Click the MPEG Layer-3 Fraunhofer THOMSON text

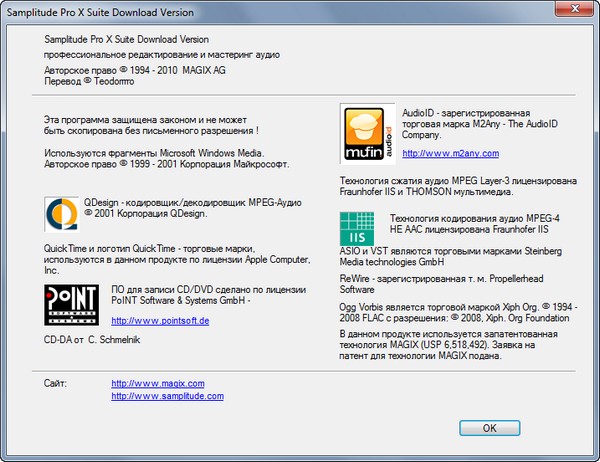click(x=458, y=186)
